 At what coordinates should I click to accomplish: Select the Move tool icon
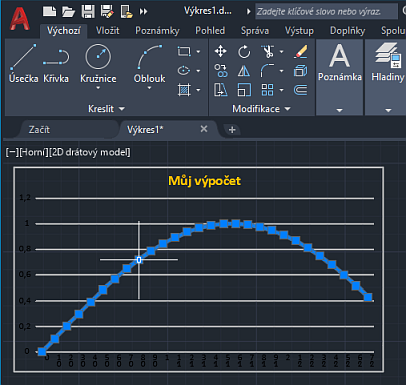[220, 51]
